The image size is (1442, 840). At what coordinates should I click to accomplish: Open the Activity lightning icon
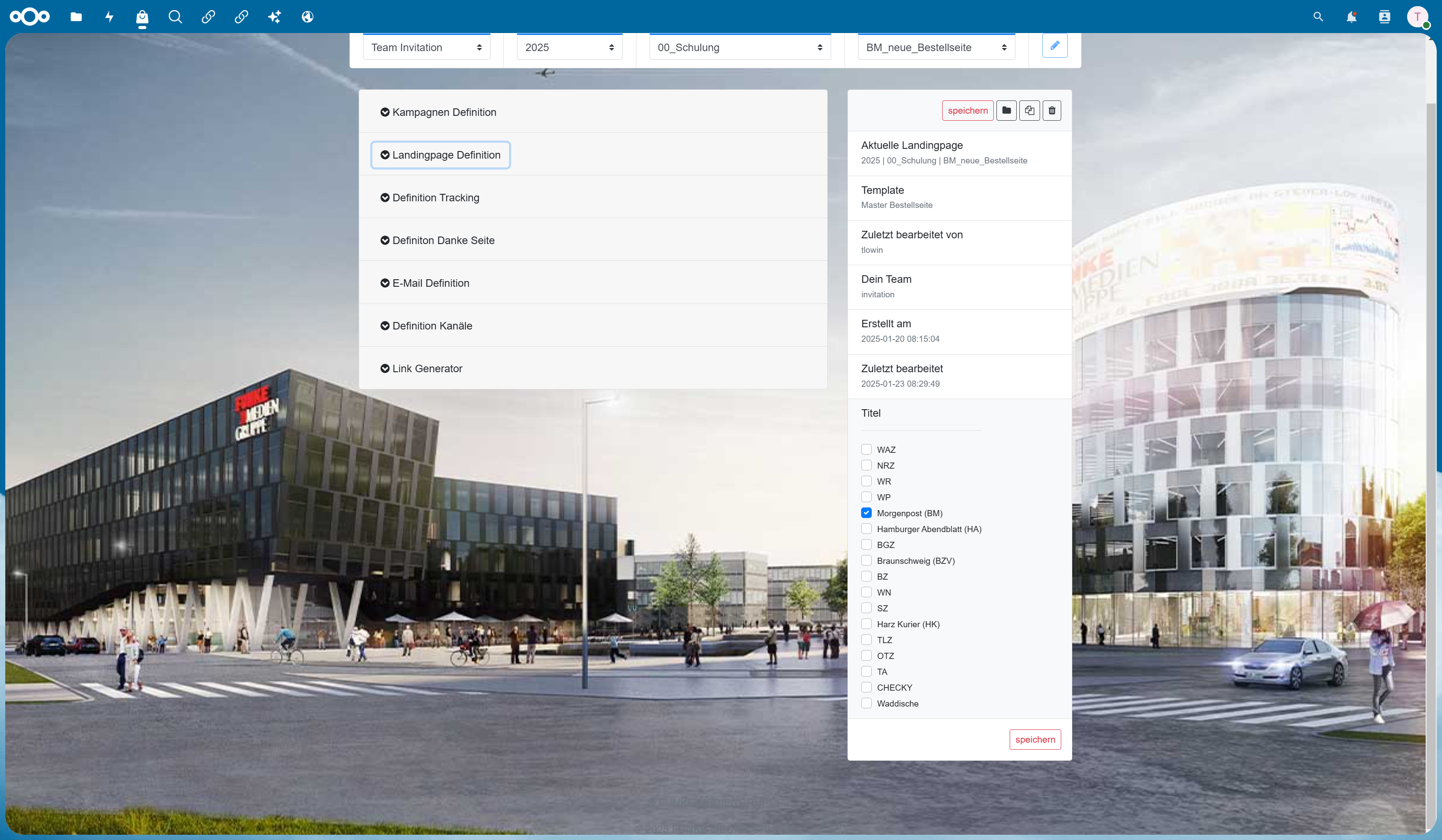click(x=109, y=17)
